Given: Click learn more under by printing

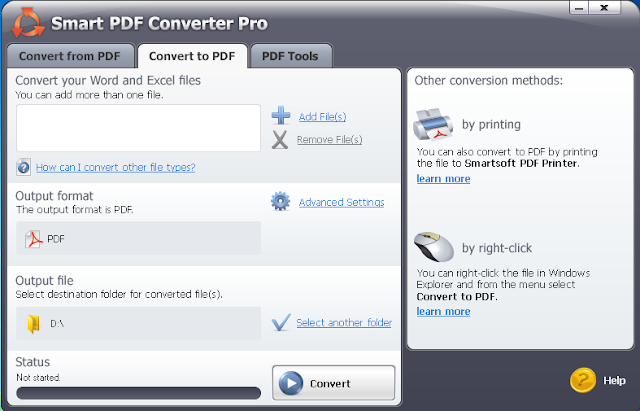Looking at the screenshot, I should (x=443, y=179).
